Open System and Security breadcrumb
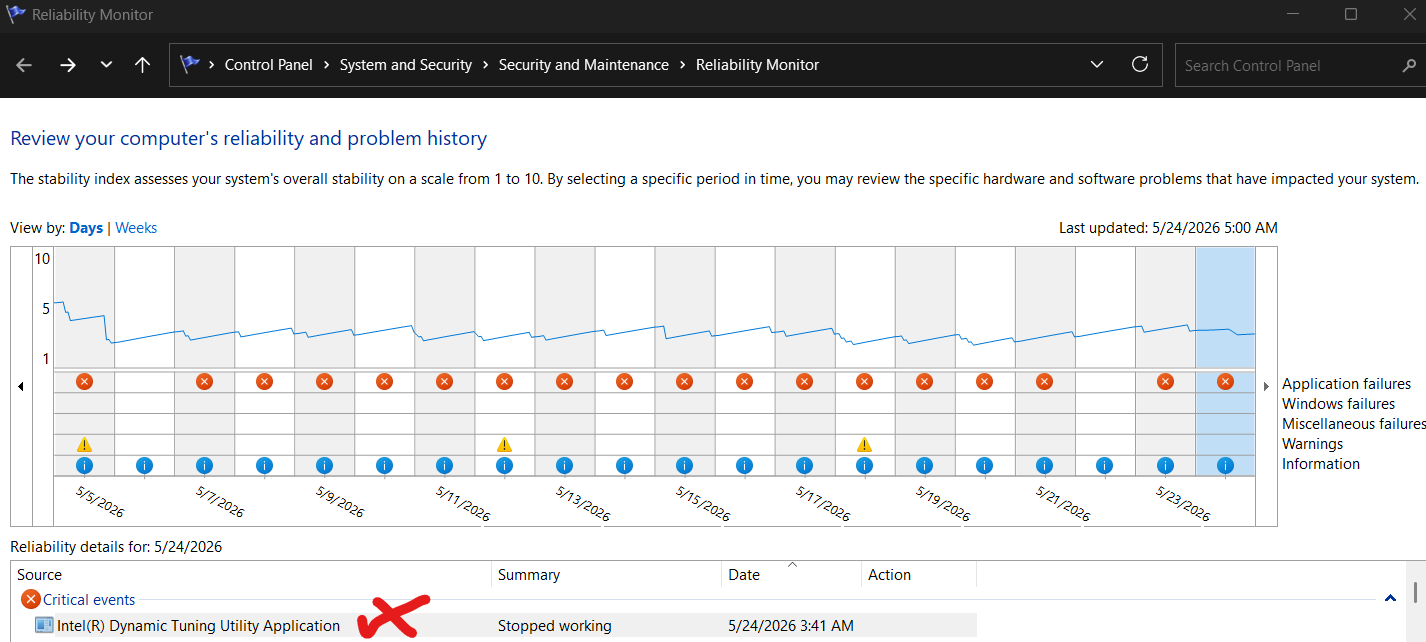The image size is (1426, 642). [406, 65]
